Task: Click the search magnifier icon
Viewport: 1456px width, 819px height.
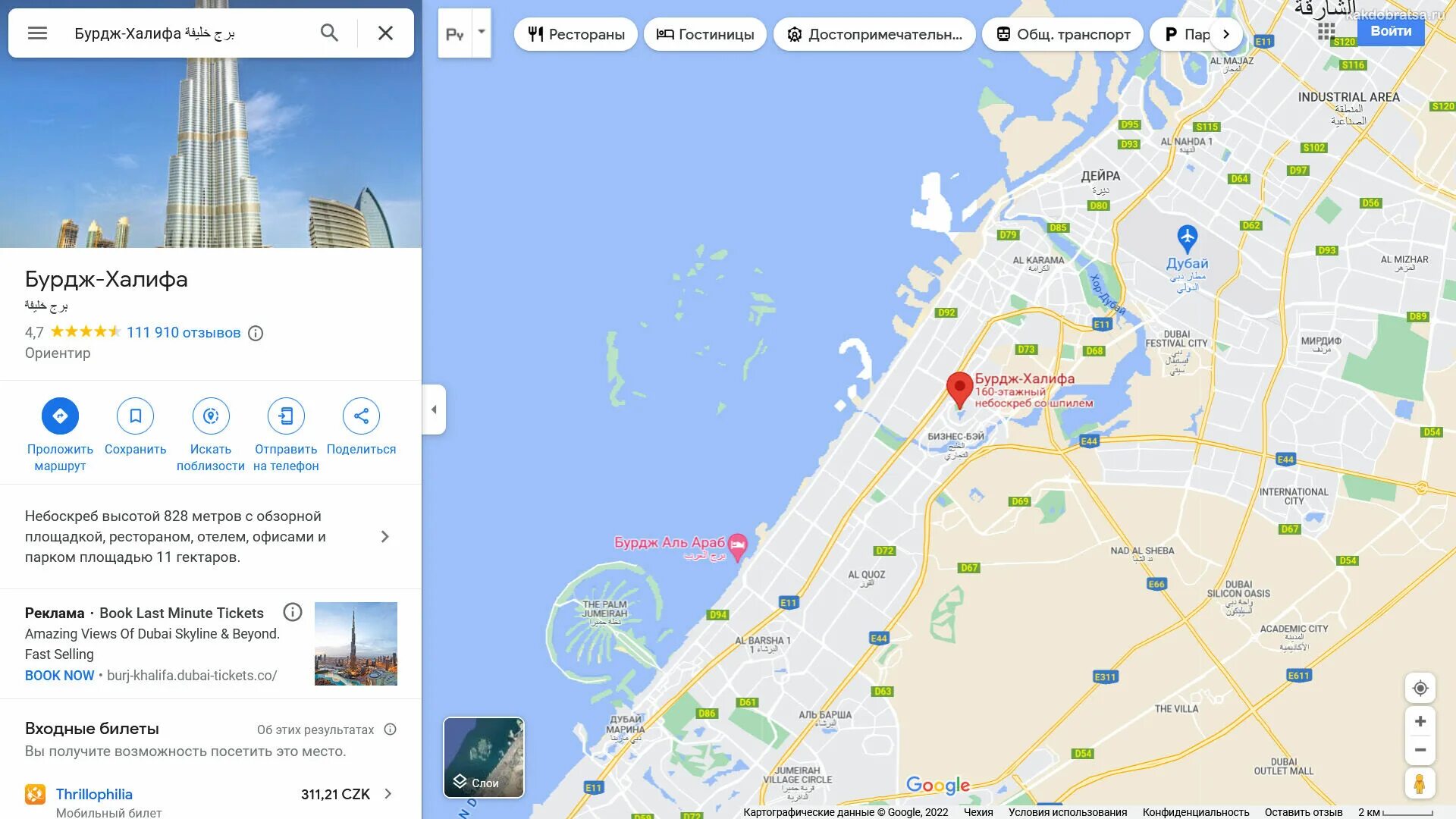Action: point(329,33)
